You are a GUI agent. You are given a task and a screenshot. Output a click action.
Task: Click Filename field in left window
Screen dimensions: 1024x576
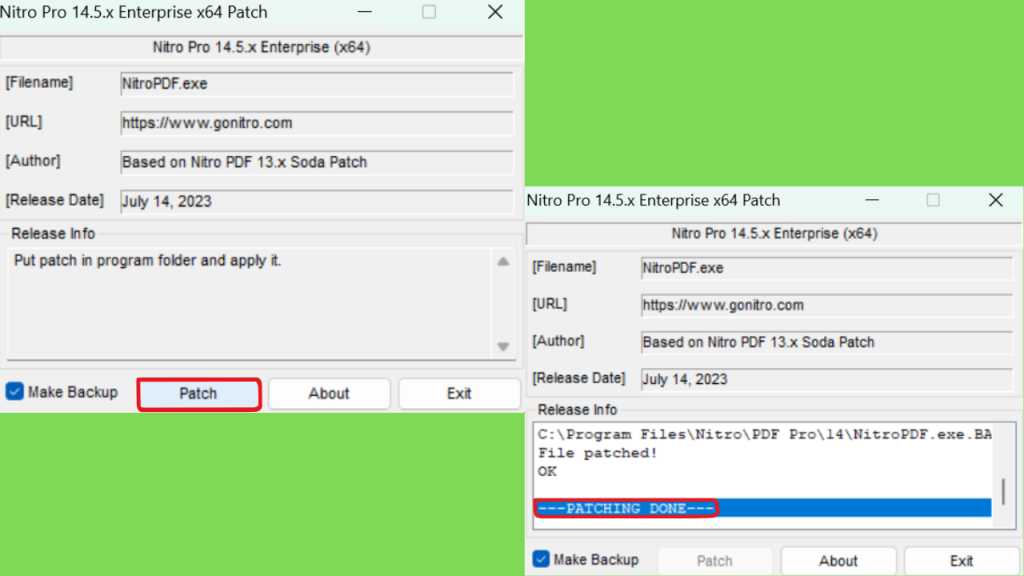pyautogui.click(x=317, y=84)
